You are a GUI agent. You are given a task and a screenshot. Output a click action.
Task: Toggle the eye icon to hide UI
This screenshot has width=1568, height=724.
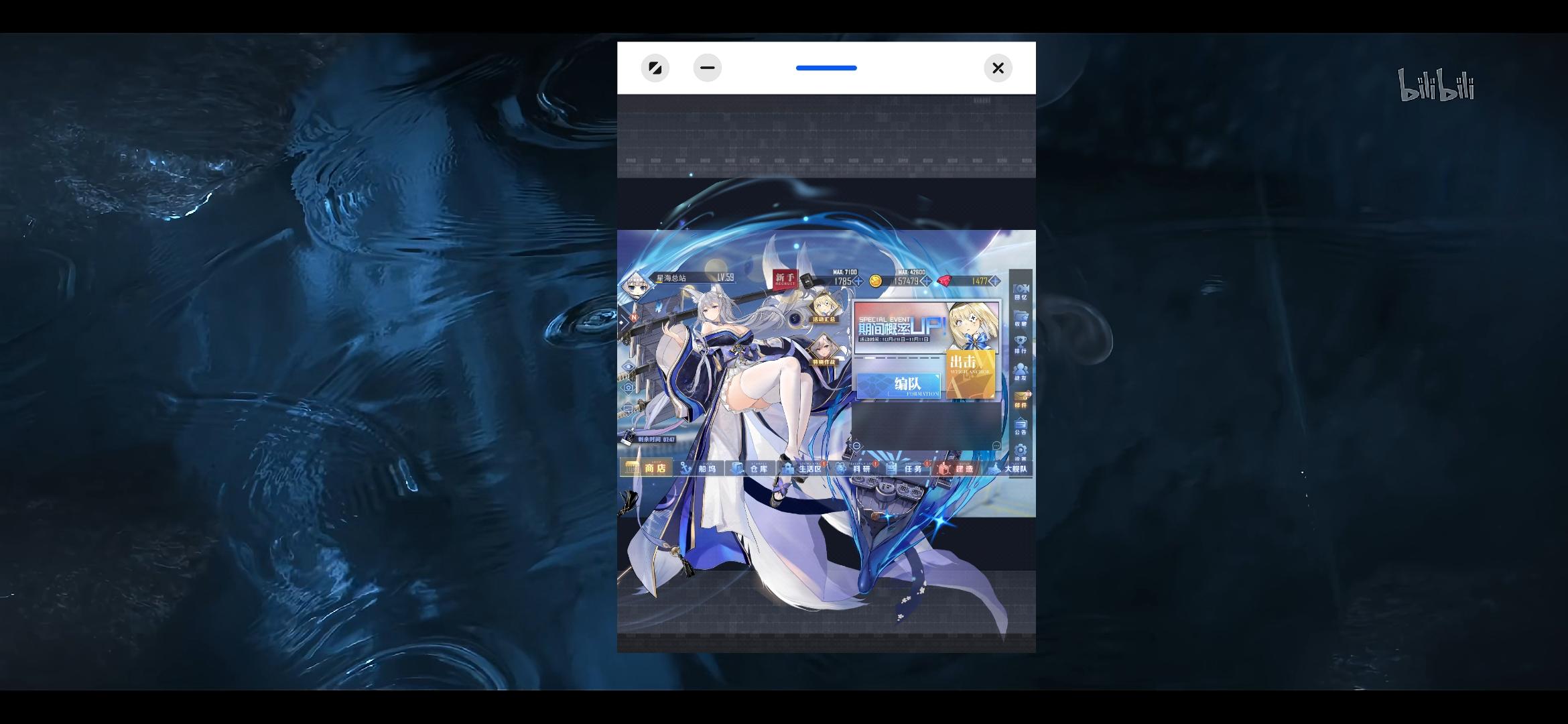tap(629, 367)
